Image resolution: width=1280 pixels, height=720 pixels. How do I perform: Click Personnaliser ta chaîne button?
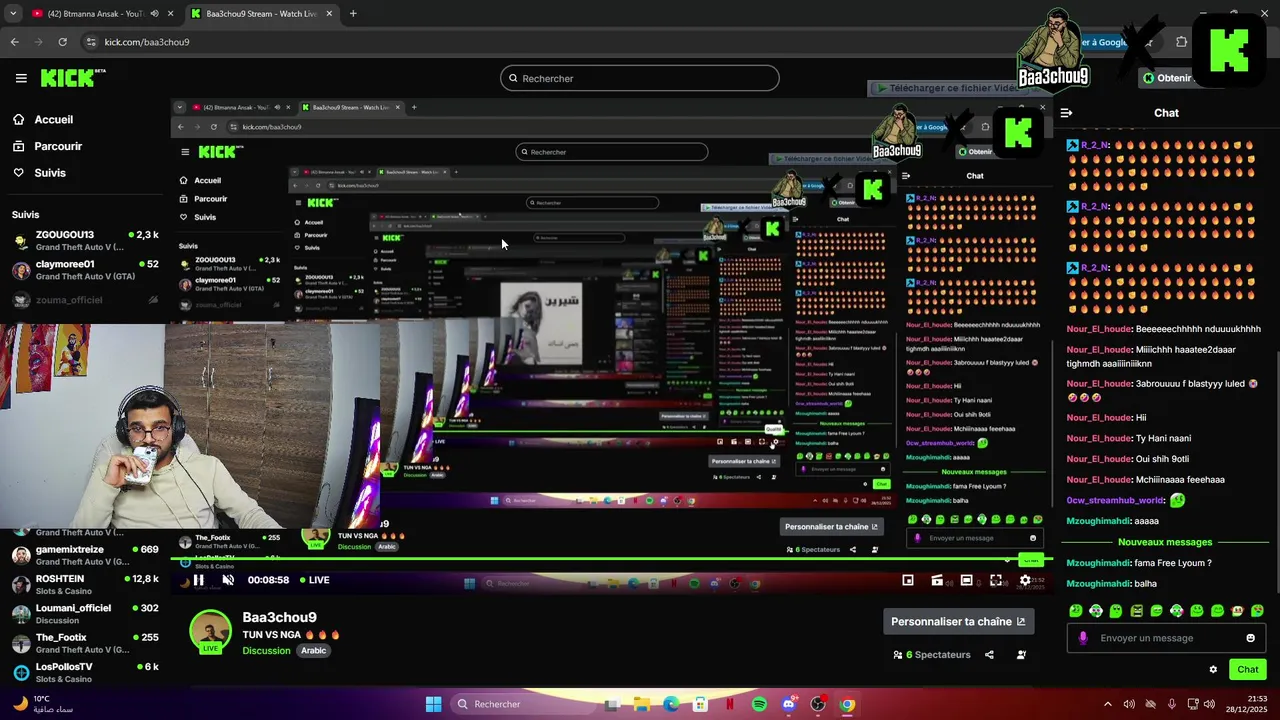click(958, 621)
